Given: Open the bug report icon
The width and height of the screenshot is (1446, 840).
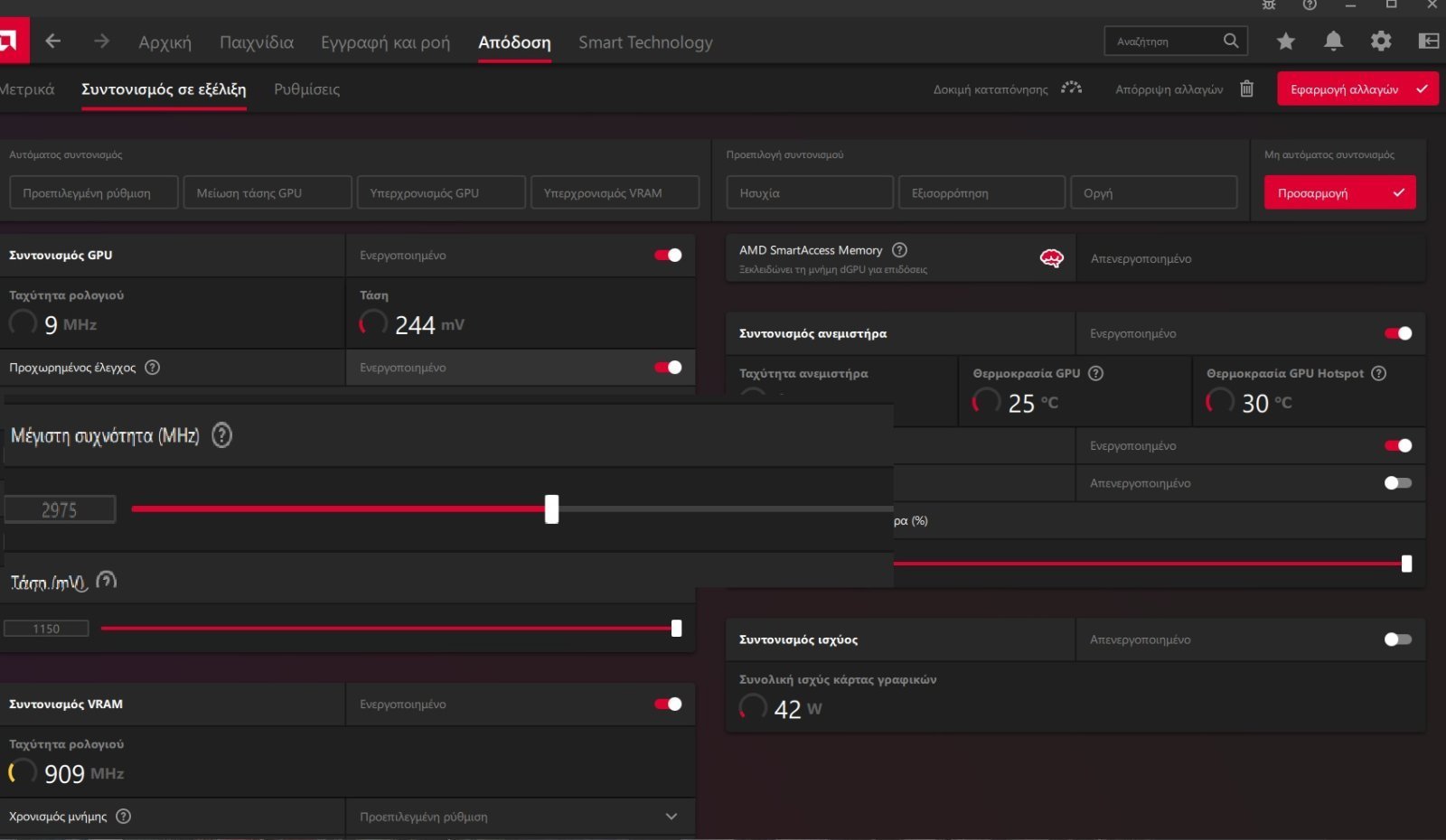Looking at the screenshot, I should 1269,5.
